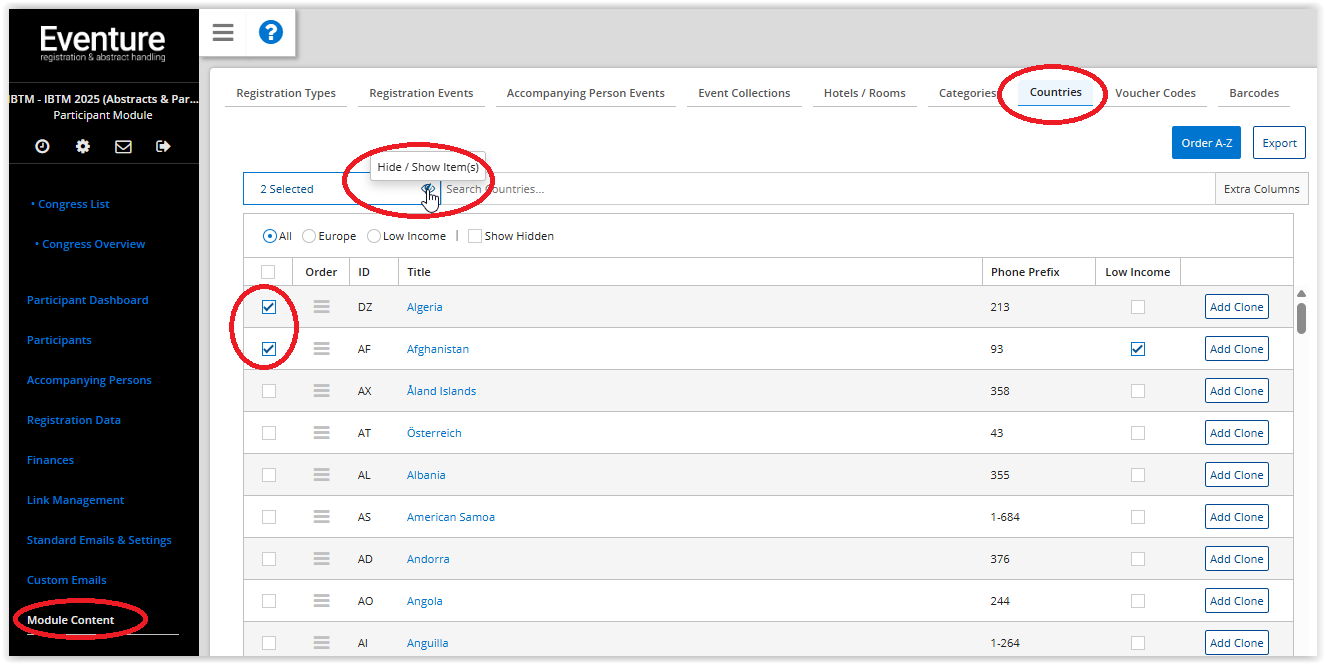Click the envelope mail icon
The height and width of the screenshot is (664, 1325).
(x=123, y=147)
